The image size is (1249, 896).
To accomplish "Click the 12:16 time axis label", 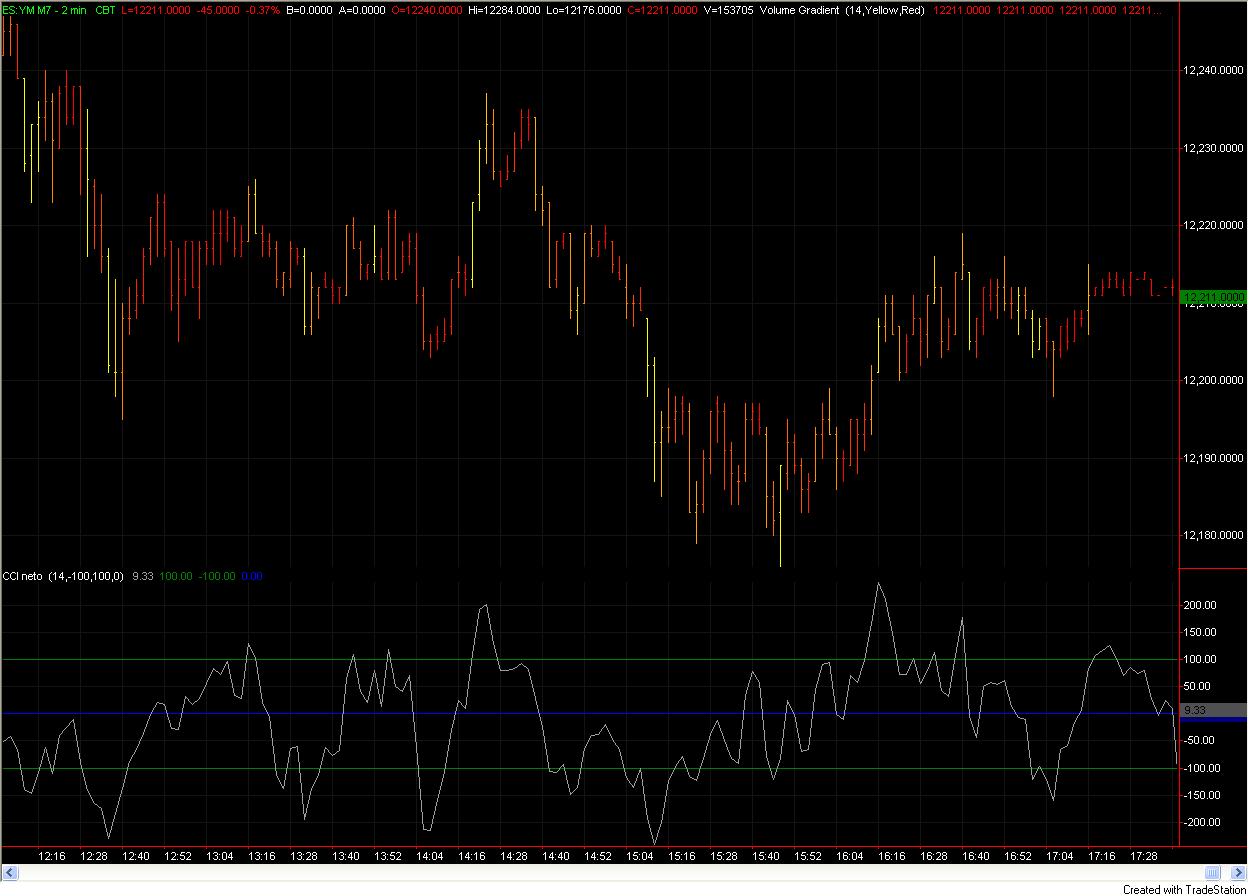I will 52,856.
